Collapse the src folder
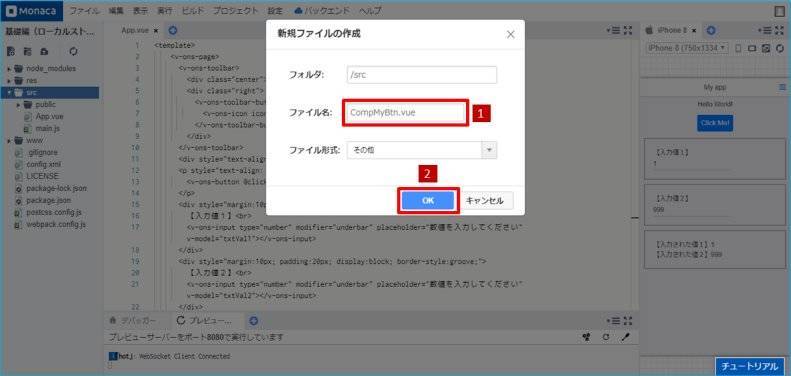Screen dimensions: 791x376 [x=9, y=93]
